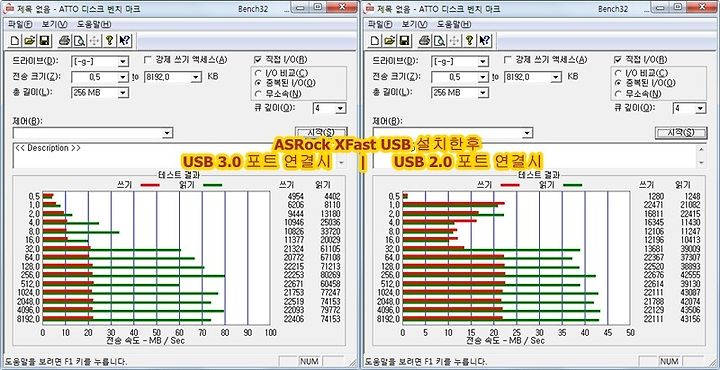
Task: Click the Open folder icon in left window
Action: 30,41
